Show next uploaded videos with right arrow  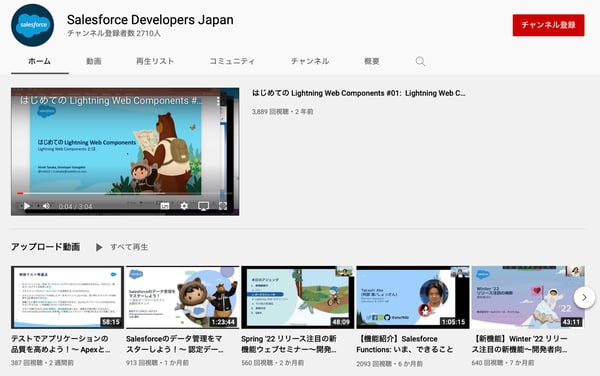(584, 297)
